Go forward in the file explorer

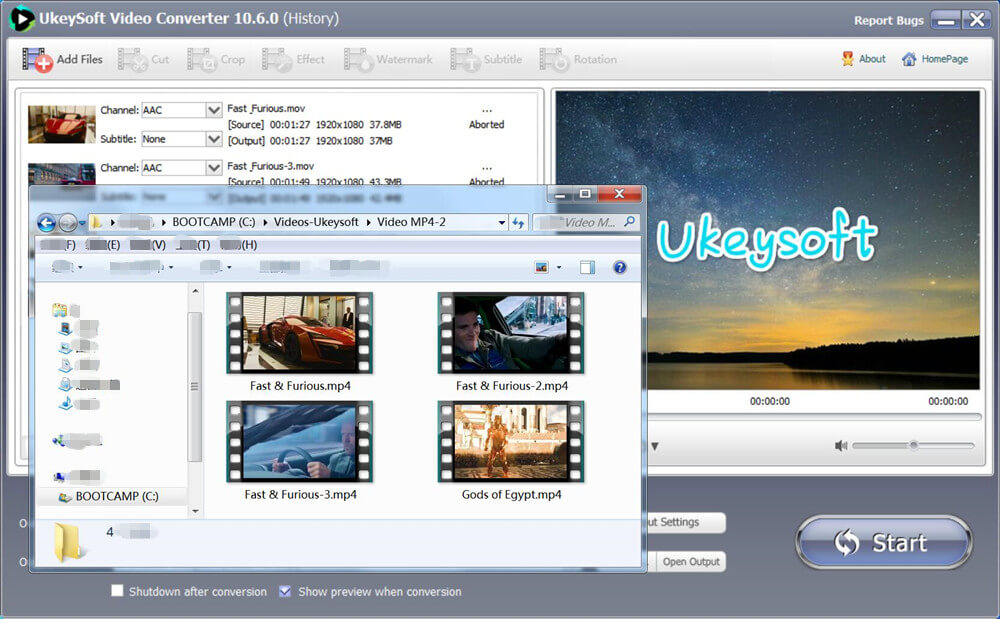pyautogui.click(x=68, y=222)
